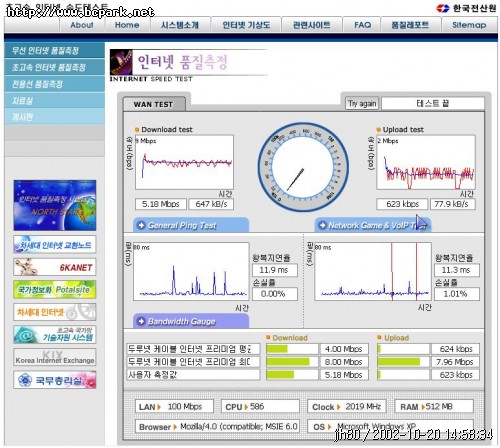Click the Clock 2019 MHz field
Image resolution: width=500 pixels, height=448 pixels.
coord(347,406)
